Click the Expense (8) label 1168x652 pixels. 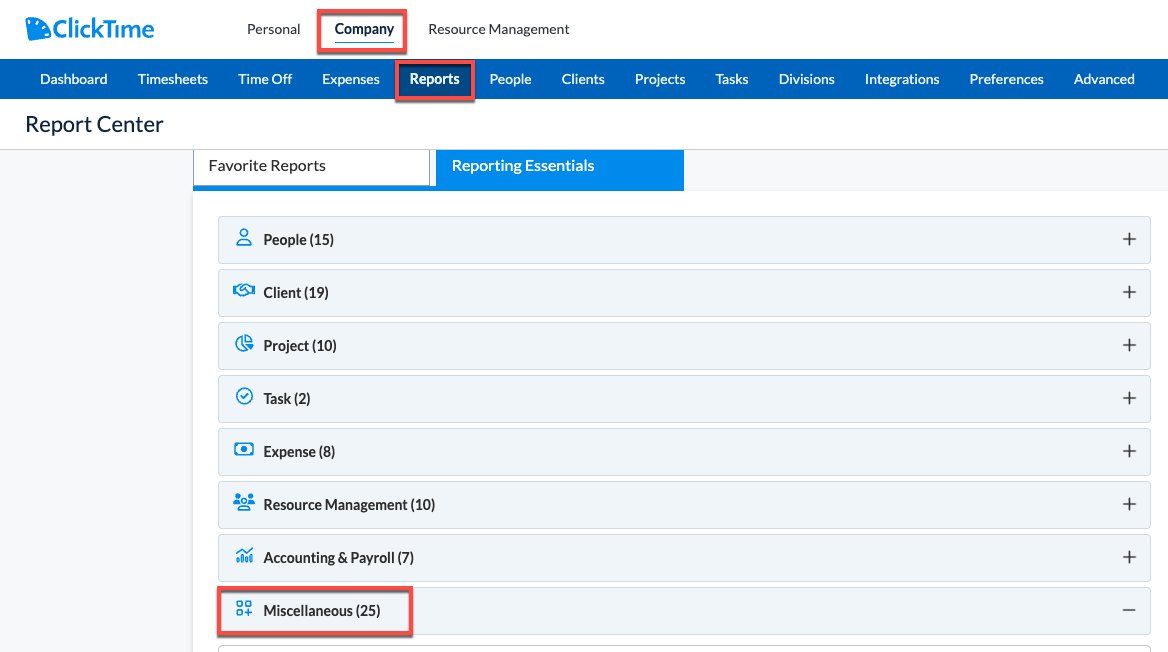click(x=299, y=452)
